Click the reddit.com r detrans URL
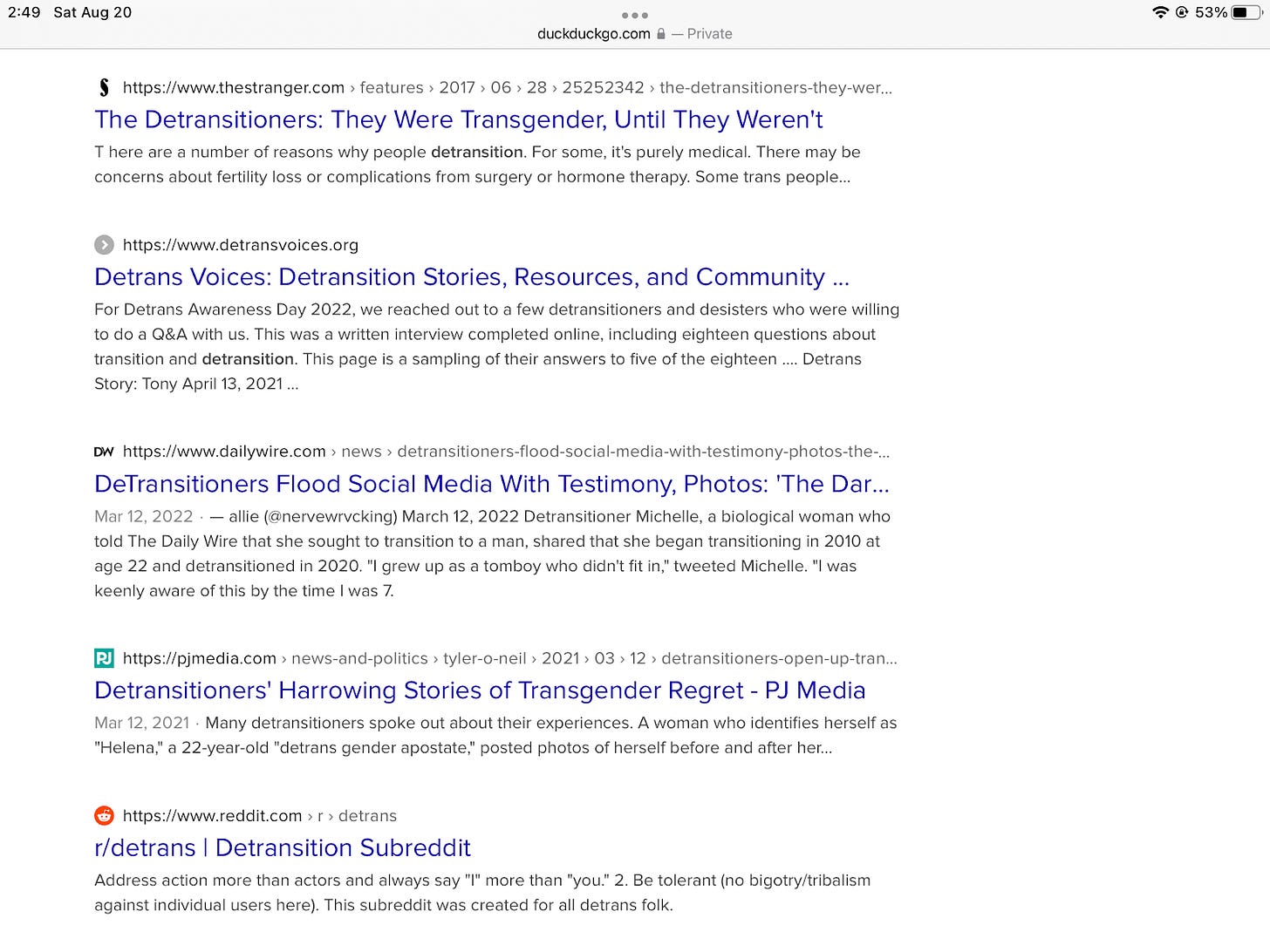 click(x=260, y=815)
